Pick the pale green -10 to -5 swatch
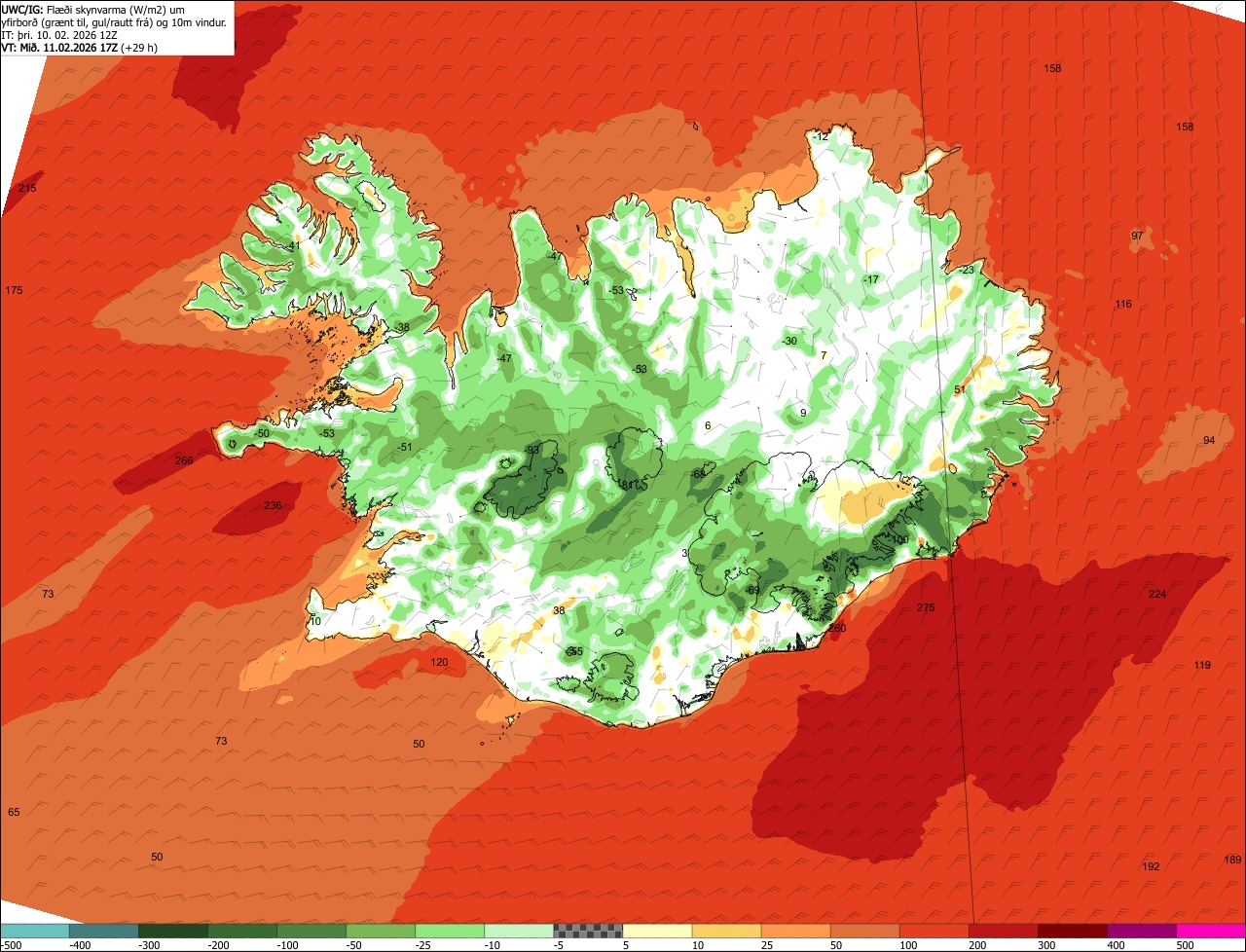Image resolution: width=1246 pixels, height=952 pixels. point(518,931)
